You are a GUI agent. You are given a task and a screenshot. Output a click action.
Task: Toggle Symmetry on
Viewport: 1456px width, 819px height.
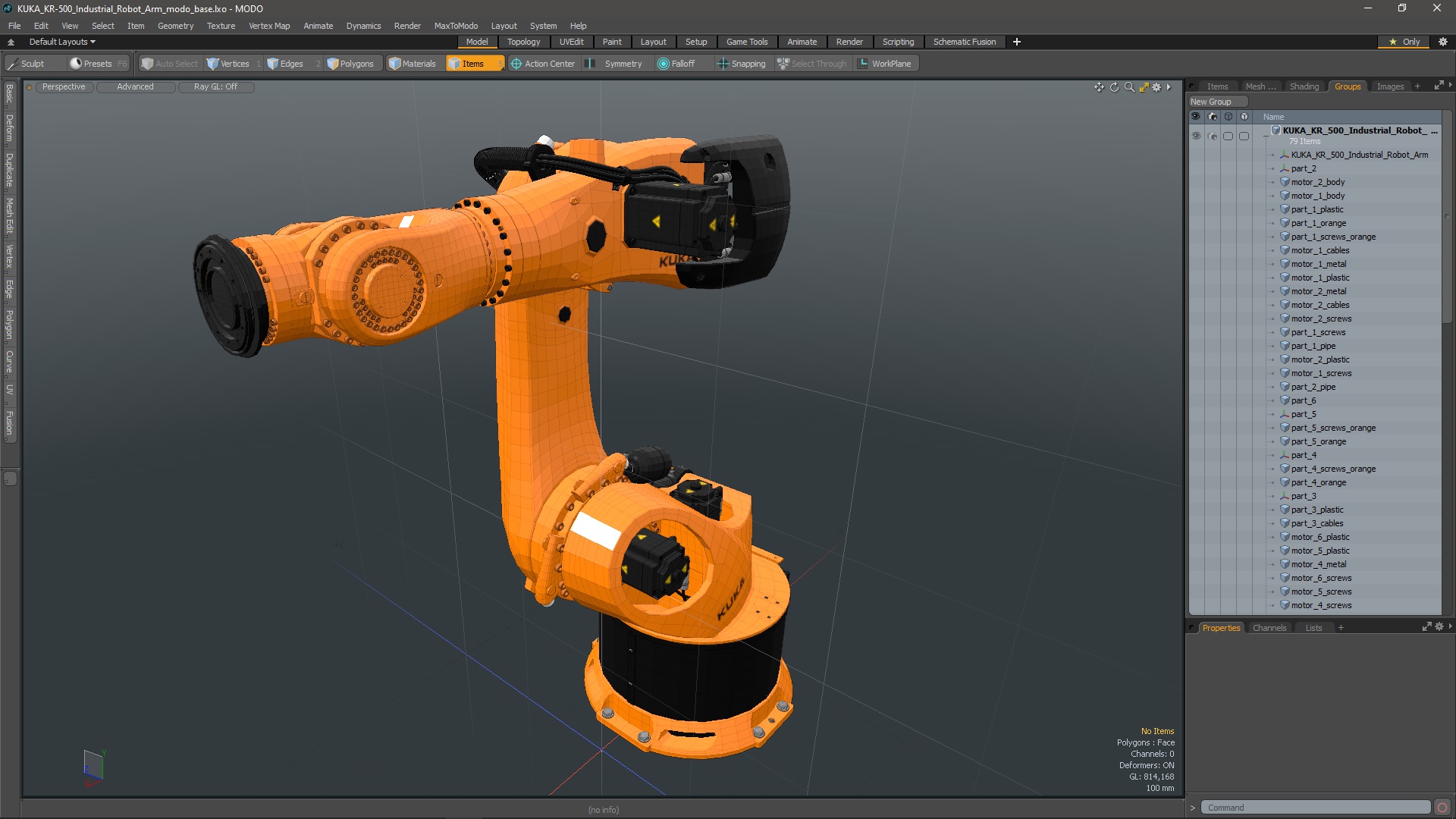(616, 64)
